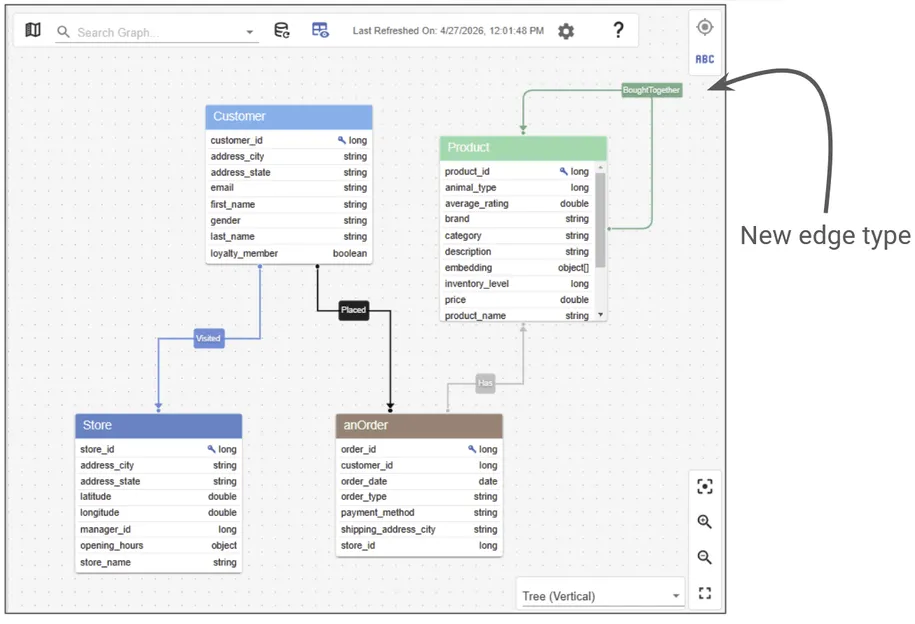The height and width of the screenshot is (624, 915).
Task: Select the brand row in Product
Action: pyautogui.click(x=517, y=219)
